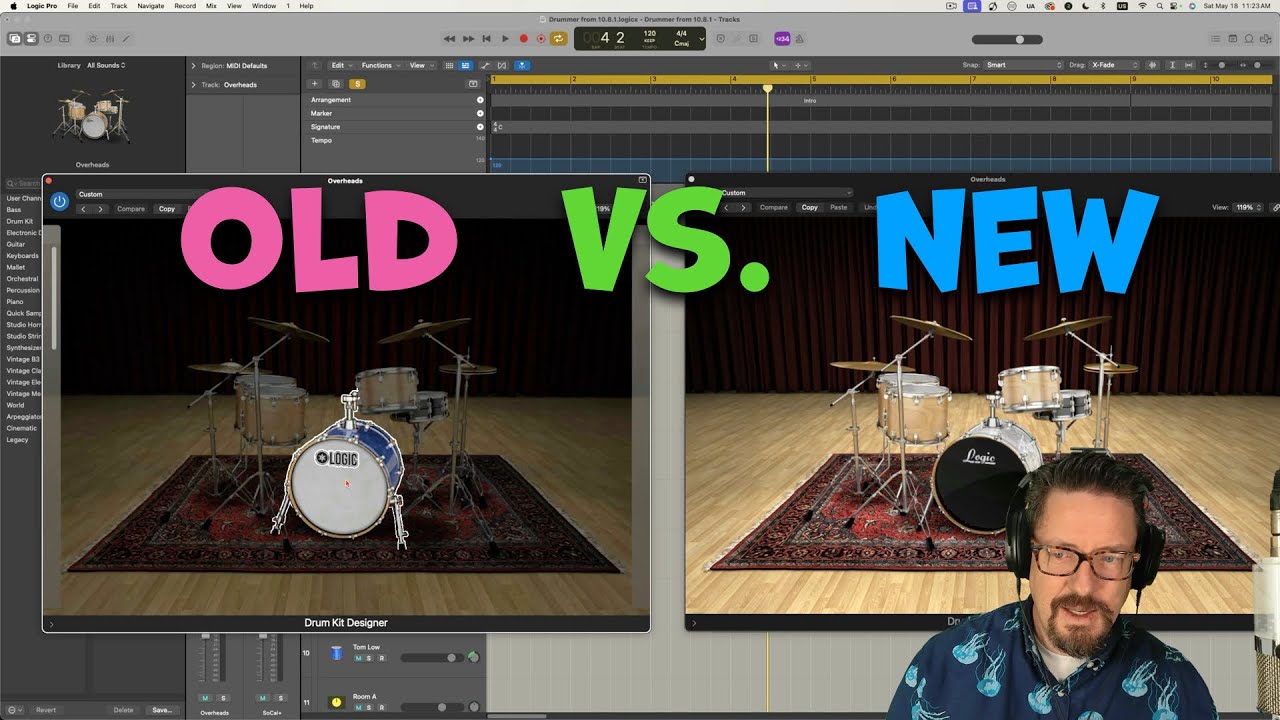Open Quick Help button in control bar
Screen dimensions: 1280x720
[x=48, y=39]
